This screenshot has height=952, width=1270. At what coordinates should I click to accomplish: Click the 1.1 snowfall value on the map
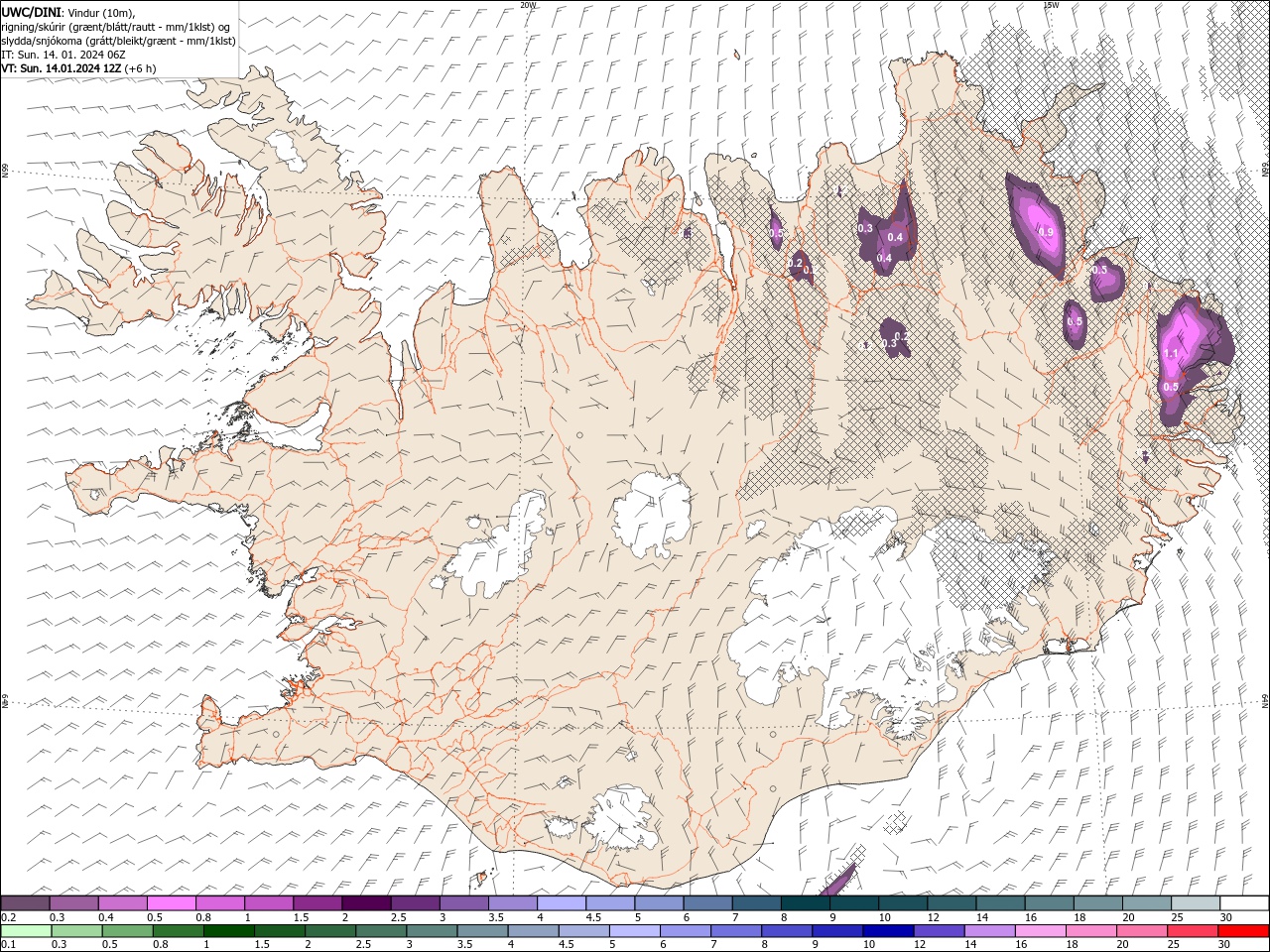1171,354
